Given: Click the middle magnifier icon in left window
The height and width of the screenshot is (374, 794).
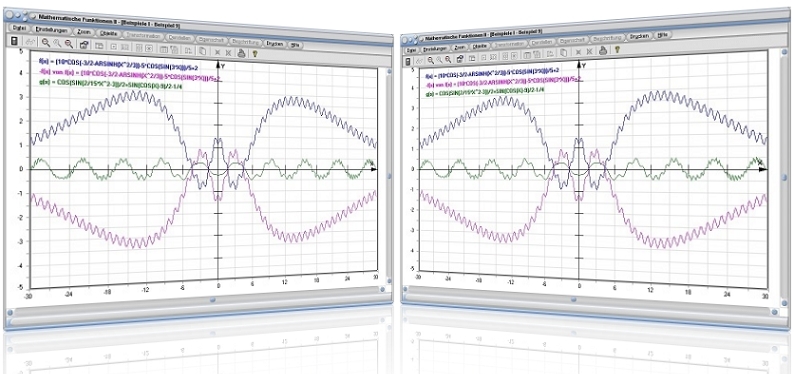Looking at the screenshot, I should point(57,43).
